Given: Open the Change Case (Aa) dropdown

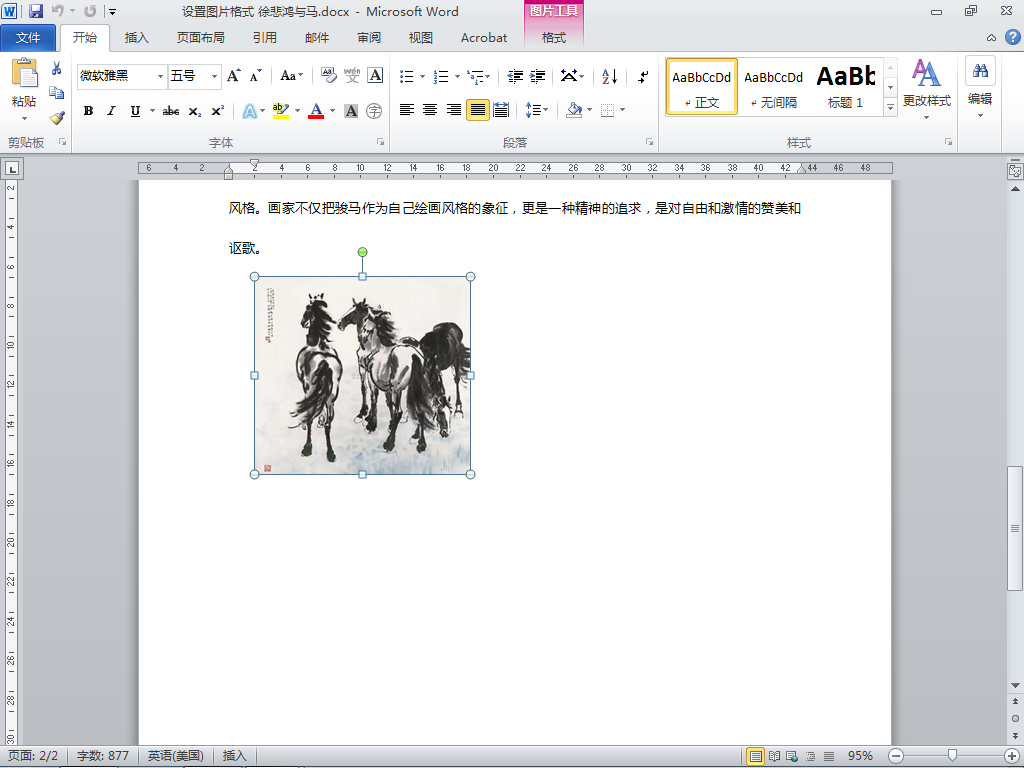Looking at the screenshot, I should (x=291, y=76).
